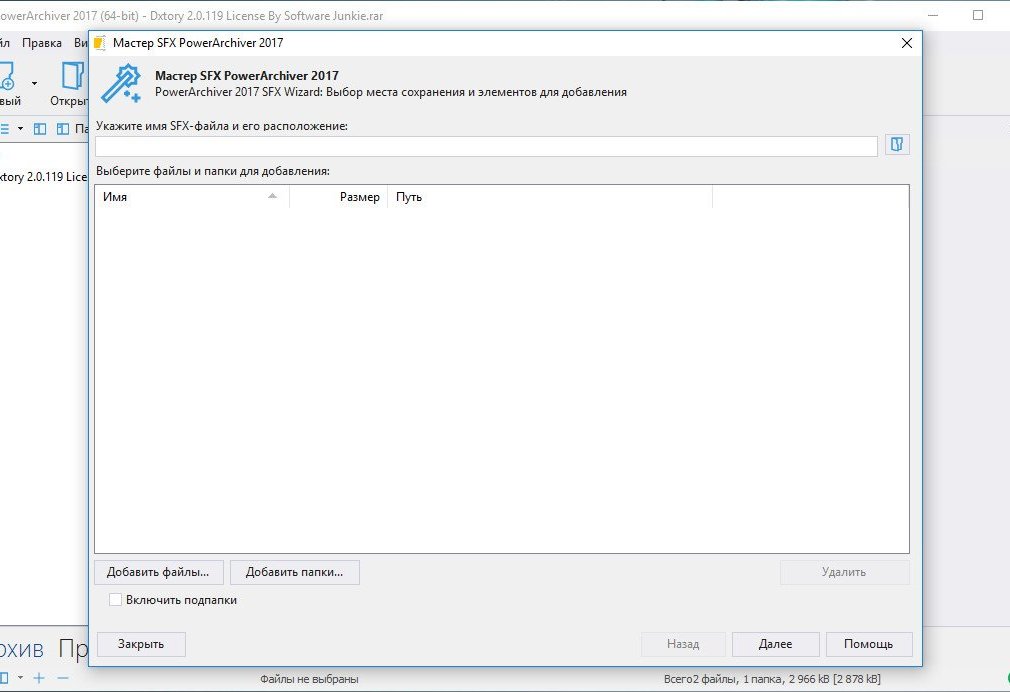Sort the list by the 'Имя' column header

[x=192, y=197]
